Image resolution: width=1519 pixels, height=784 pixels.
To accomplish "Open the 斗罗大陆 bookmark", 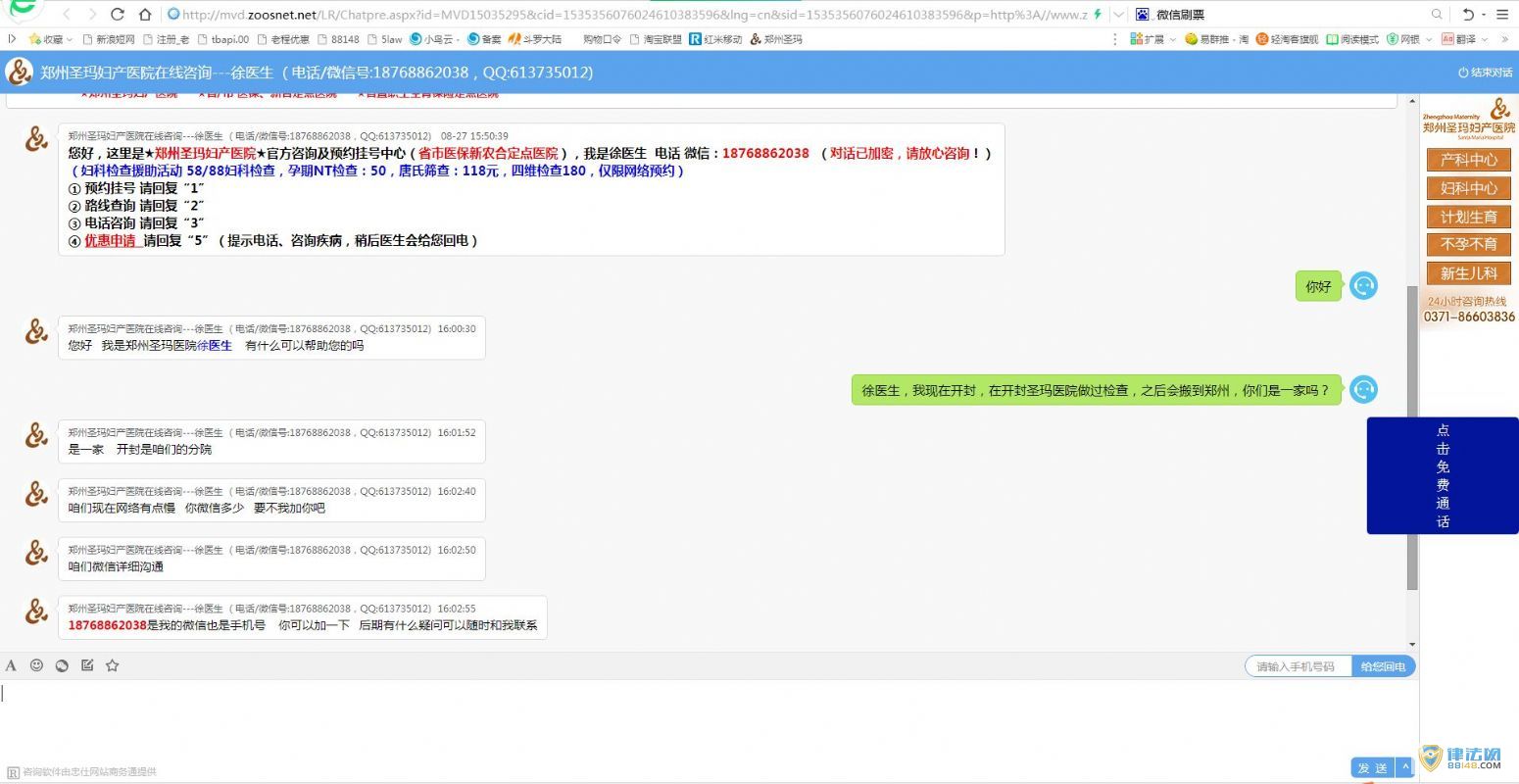I will (x=535, y=39).
